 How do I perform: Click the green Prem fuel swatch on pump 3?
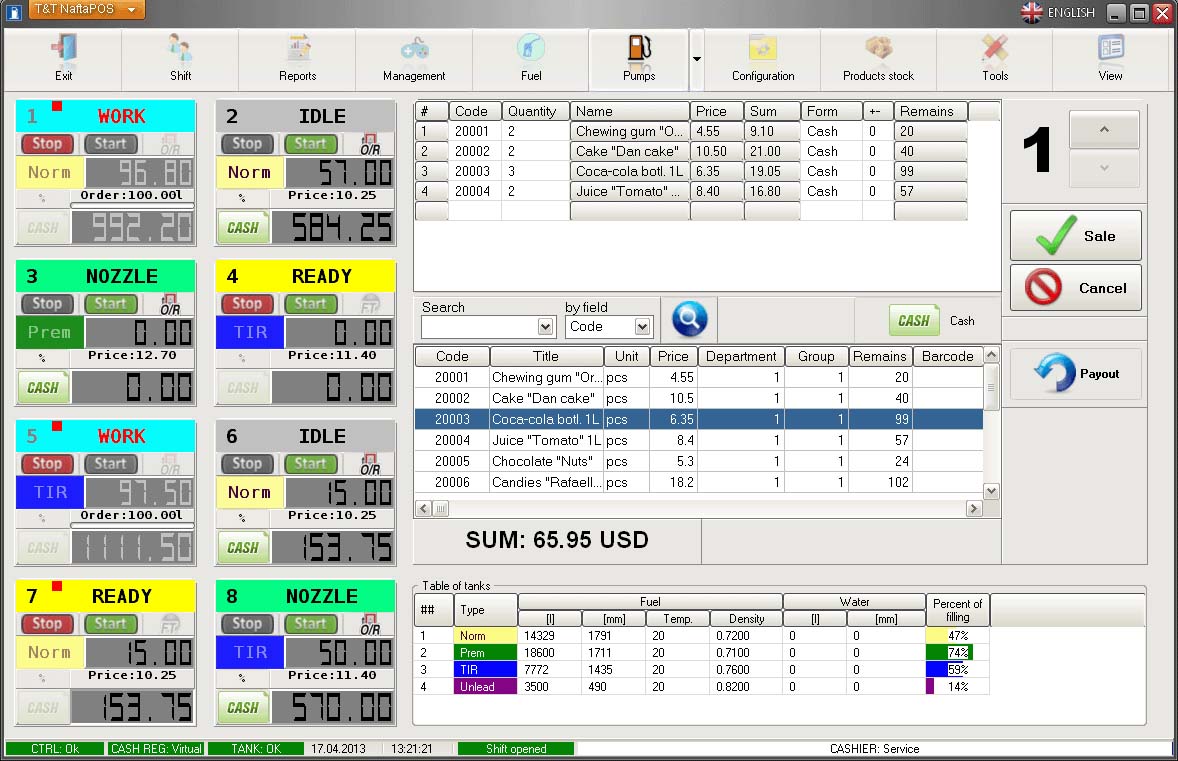pos(50,332)
